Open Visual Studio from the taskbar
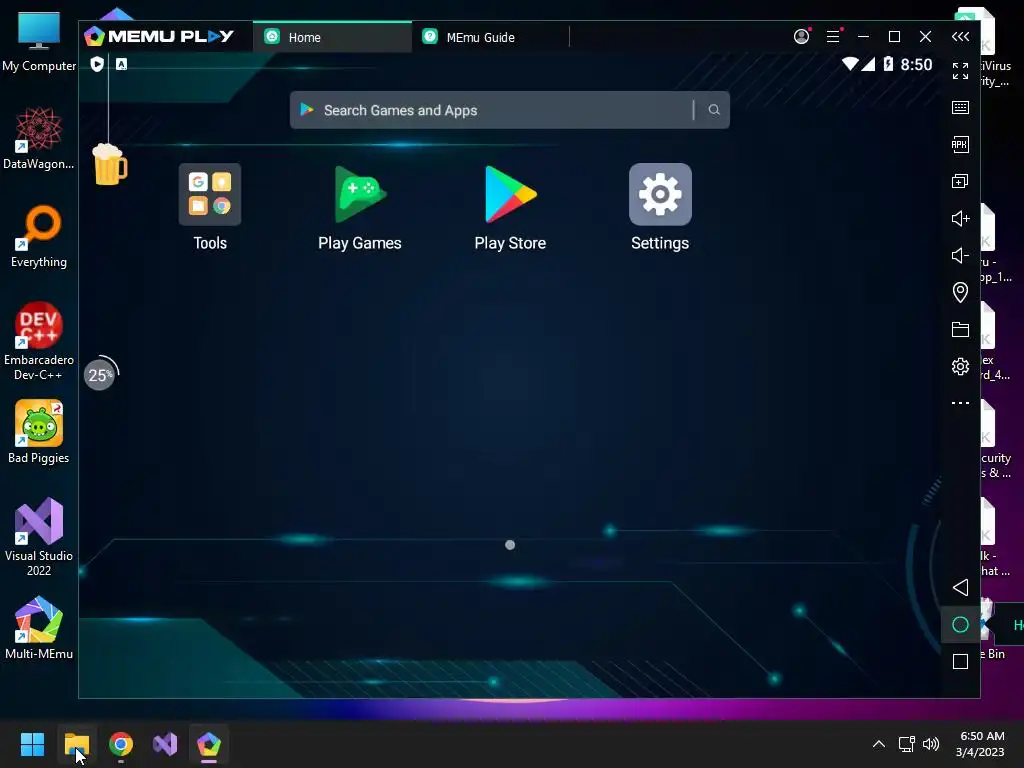The width and height of the screenshot is (1024, 768). pos(165,744)
